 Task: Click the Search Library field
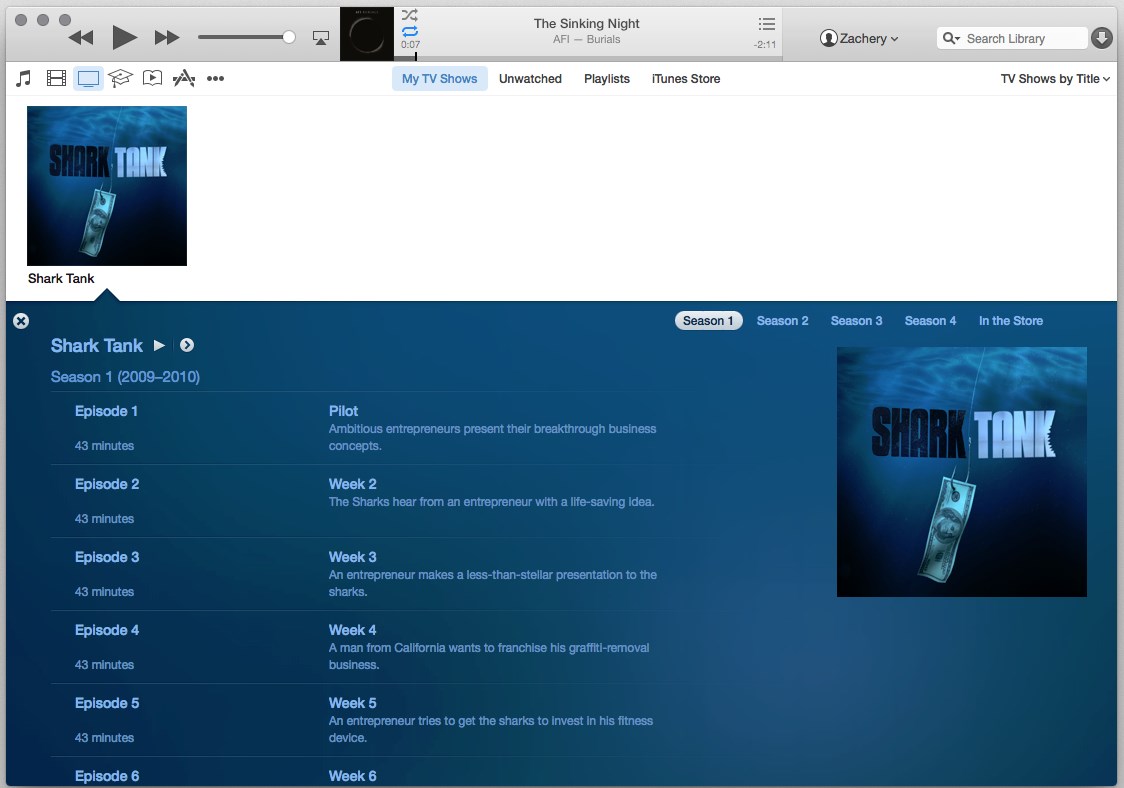pyautogui.click(x=1012, y=39)
